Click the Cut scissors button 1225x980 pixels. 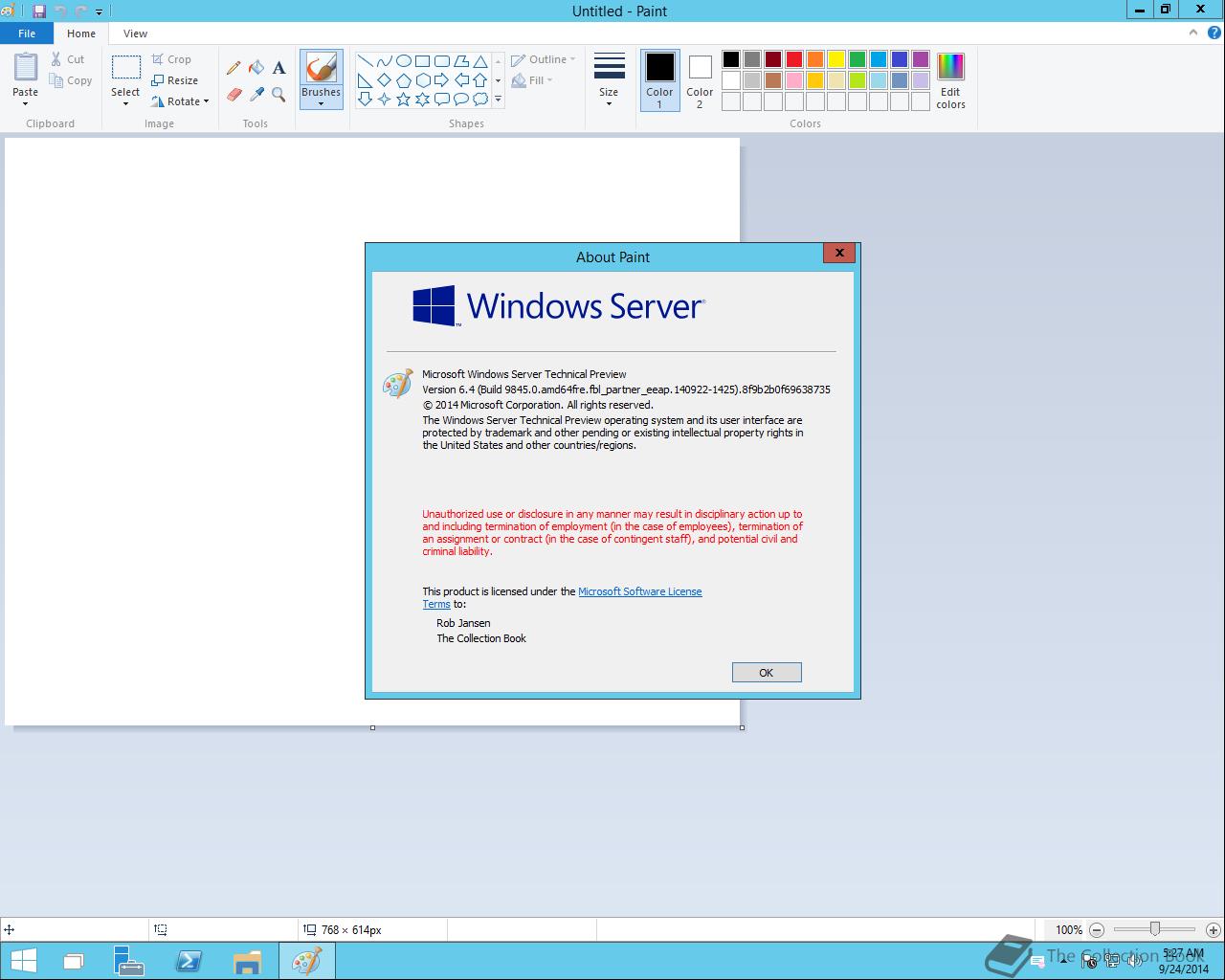click(68, 59)
